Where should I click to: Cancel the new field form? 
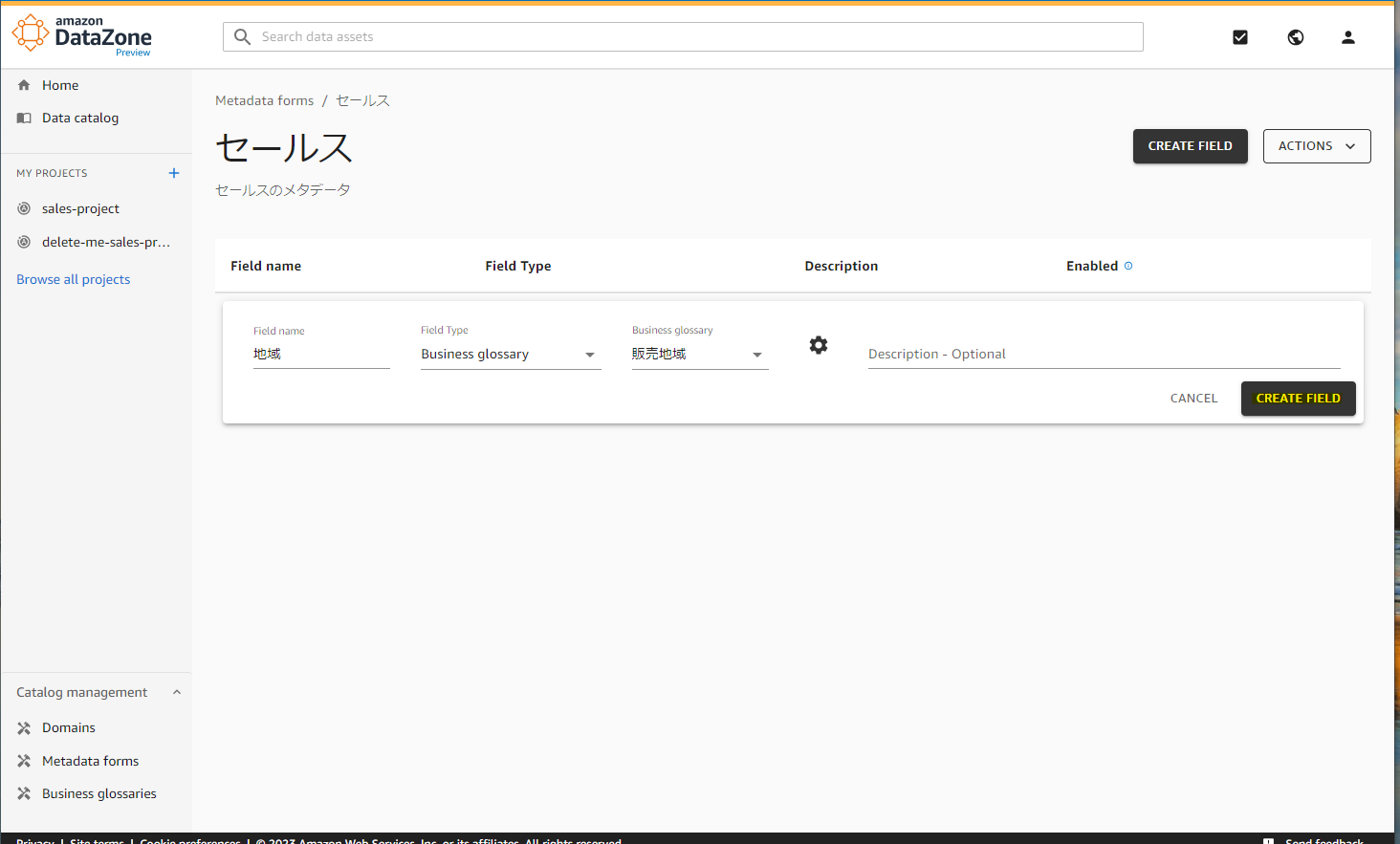click(1194, 399)
